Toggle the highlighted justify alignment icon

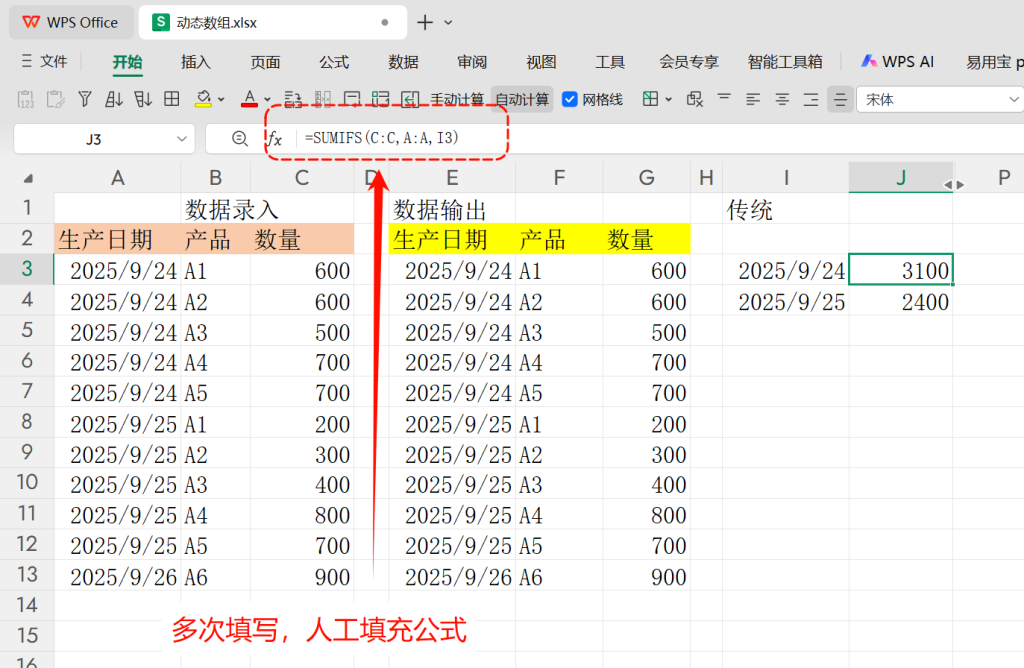pos(840,99)
